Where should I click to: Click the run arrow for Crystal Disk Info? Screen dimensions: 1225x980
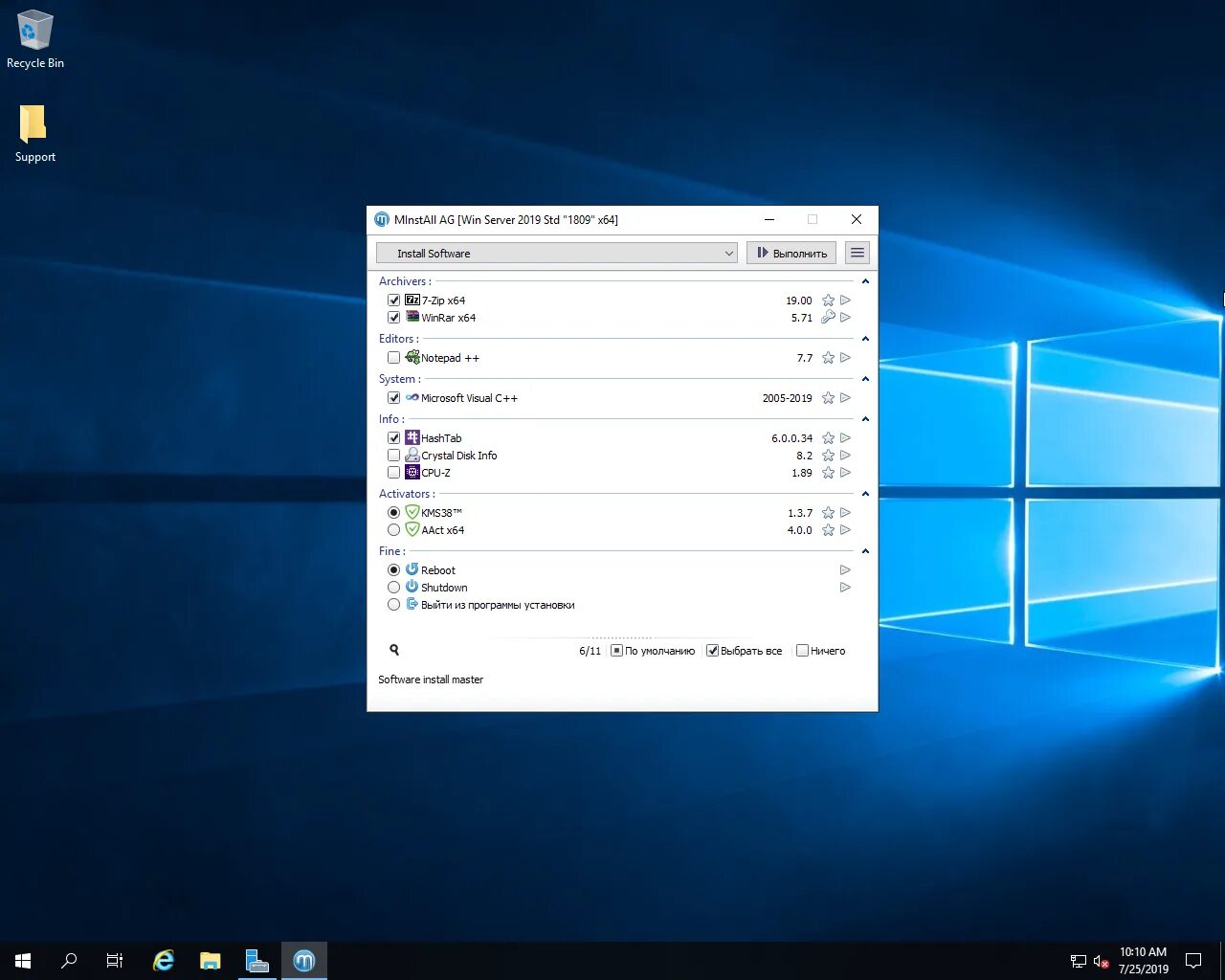coord(845,456)
